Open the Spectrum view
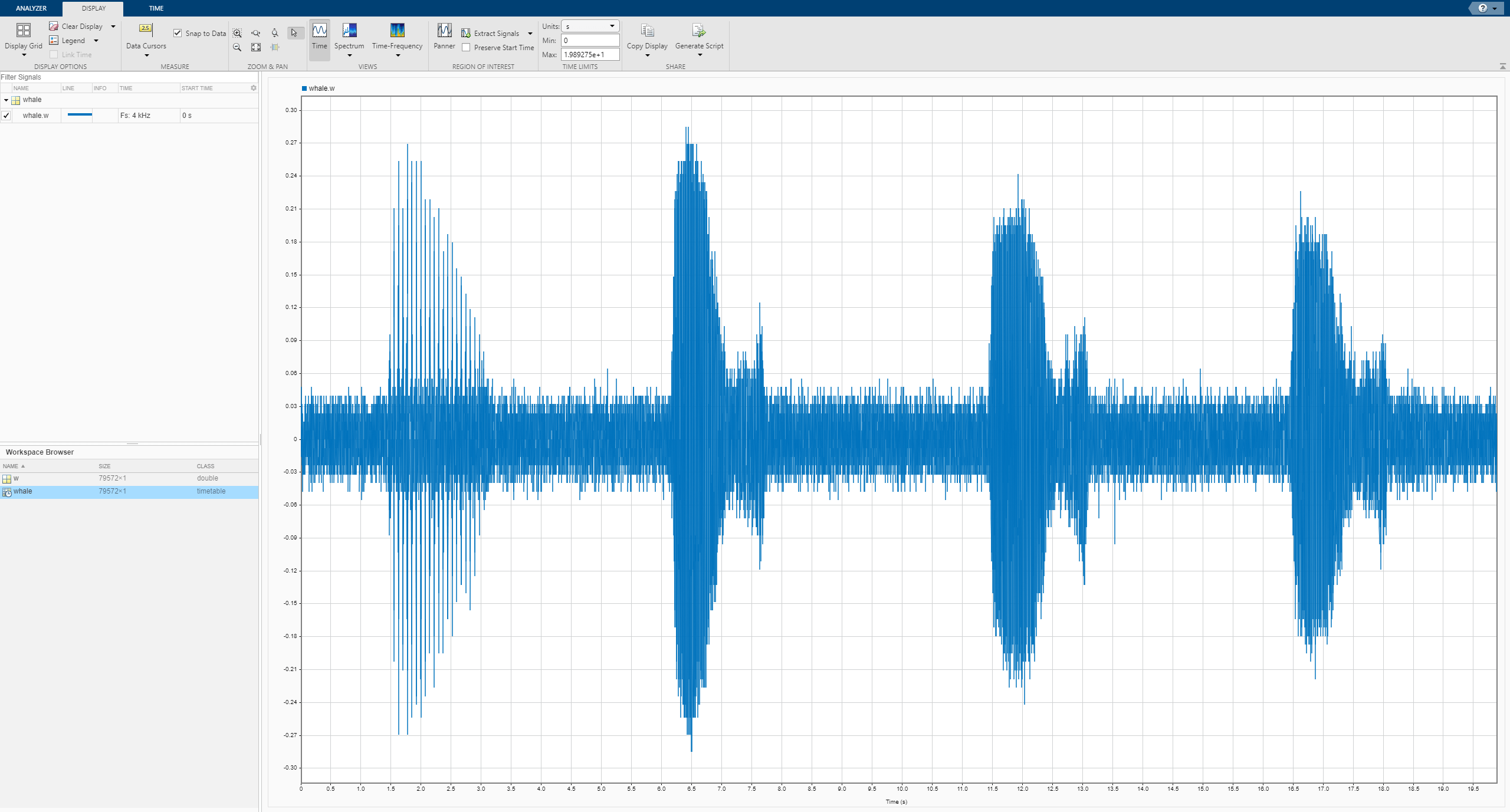Viewport: 1510px width, 812px height. pos(349,31)
